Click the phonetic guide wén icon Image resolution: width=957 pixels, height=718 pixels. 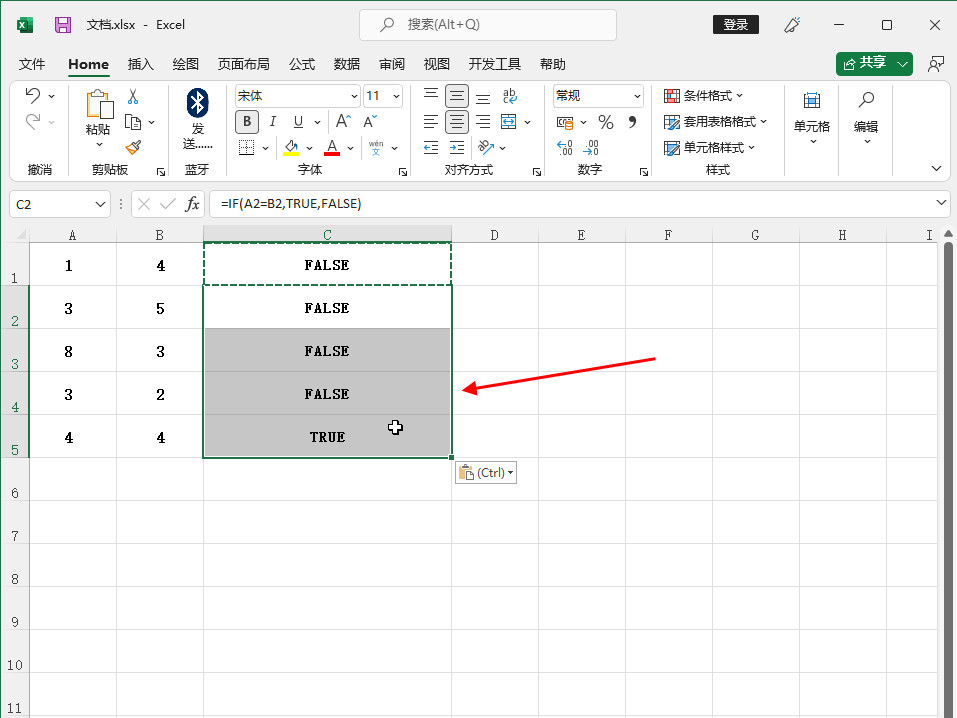tap(376, 148)
